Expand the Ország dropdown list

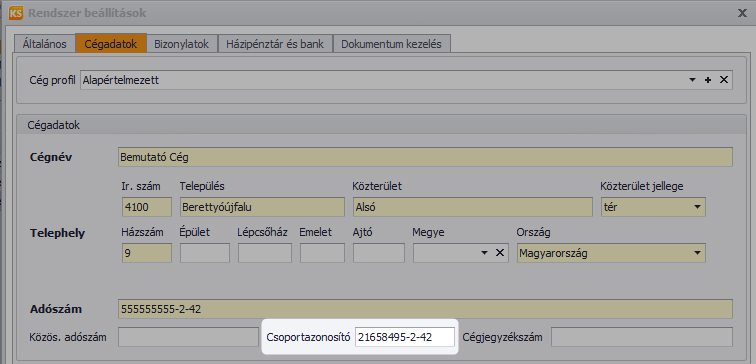pyautogui.click(x=697, y=253)
